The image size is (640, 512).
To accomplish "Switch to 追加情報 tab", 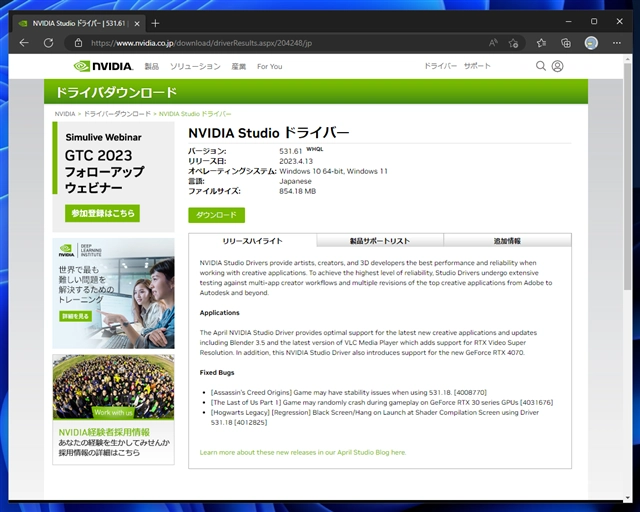I will 507,241.
